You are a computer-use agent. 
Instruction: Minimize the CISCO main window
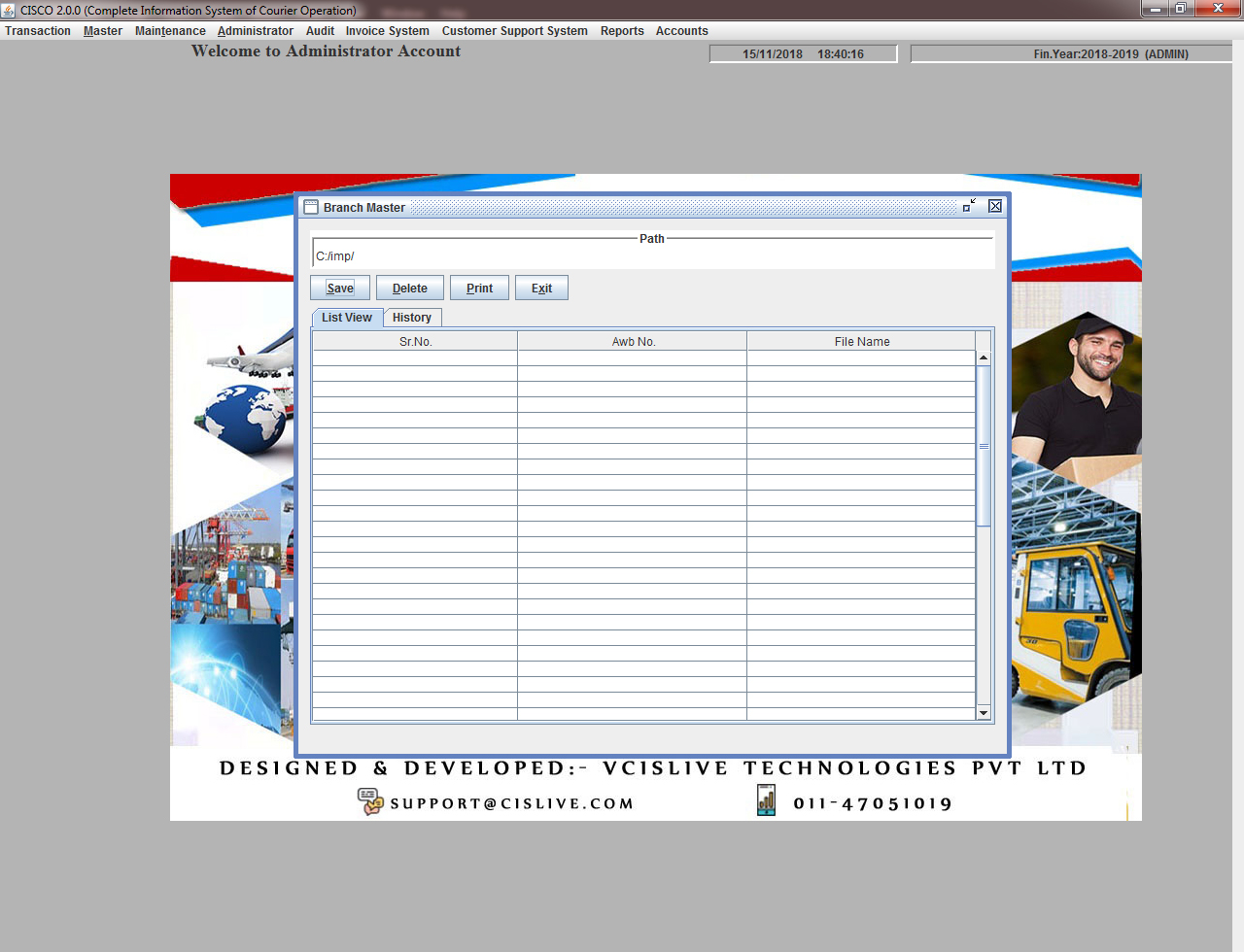pyautogui.click(x=1155, y=9)
